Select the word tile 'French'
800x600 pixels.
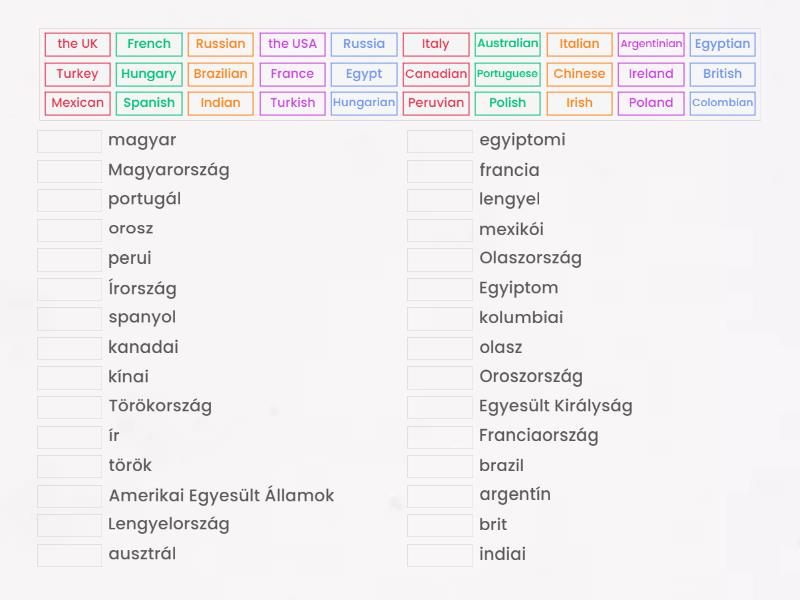pos(148,44)
